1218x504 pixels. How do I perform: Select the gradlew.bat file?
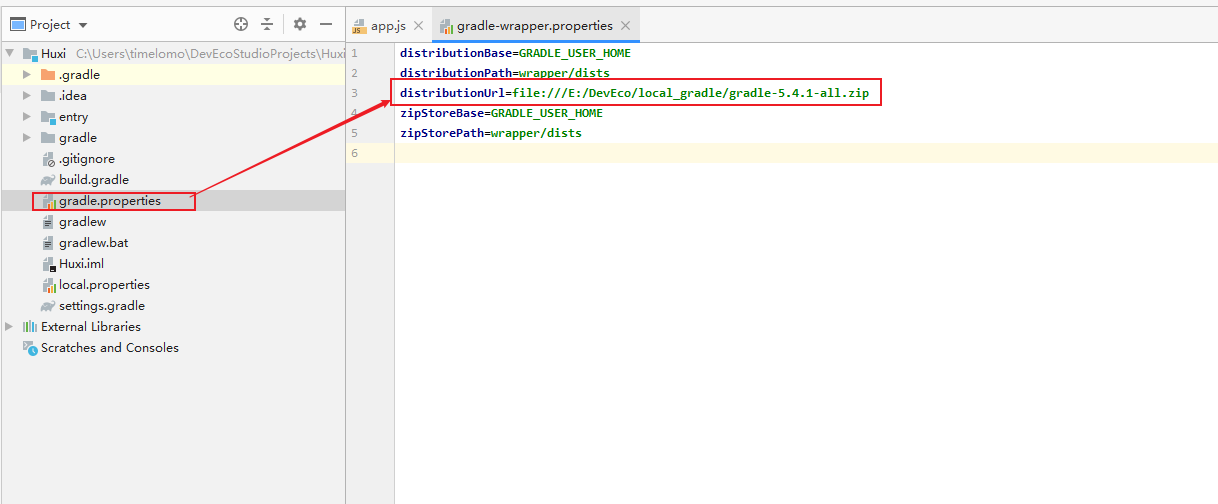(x=93, y=242)
